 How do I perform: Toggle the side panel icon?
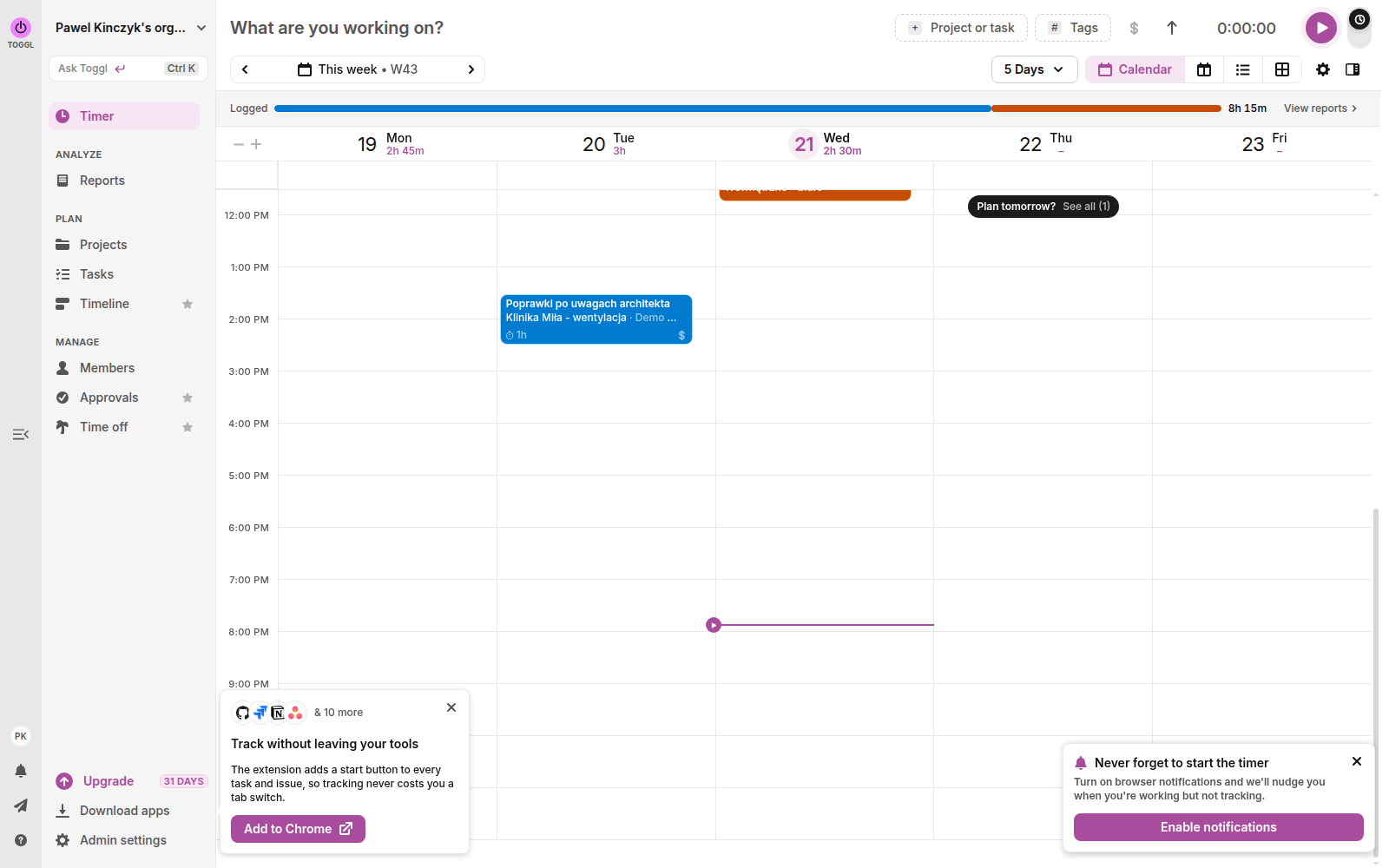click(1353, 69)
